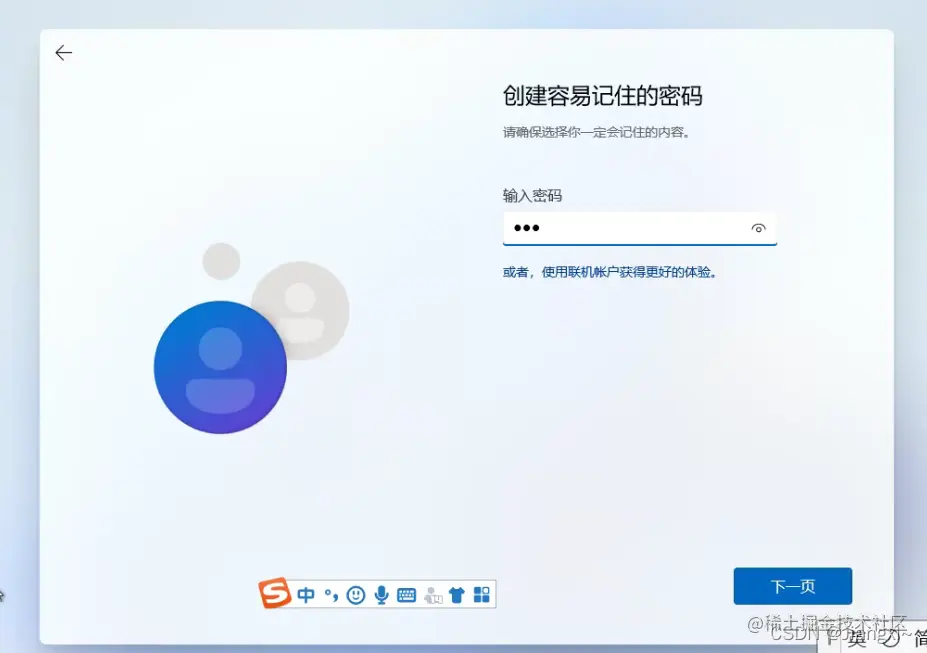Click the 下一页 button
Viewport: 927px width, 653px height.
[x=792, y=586]
